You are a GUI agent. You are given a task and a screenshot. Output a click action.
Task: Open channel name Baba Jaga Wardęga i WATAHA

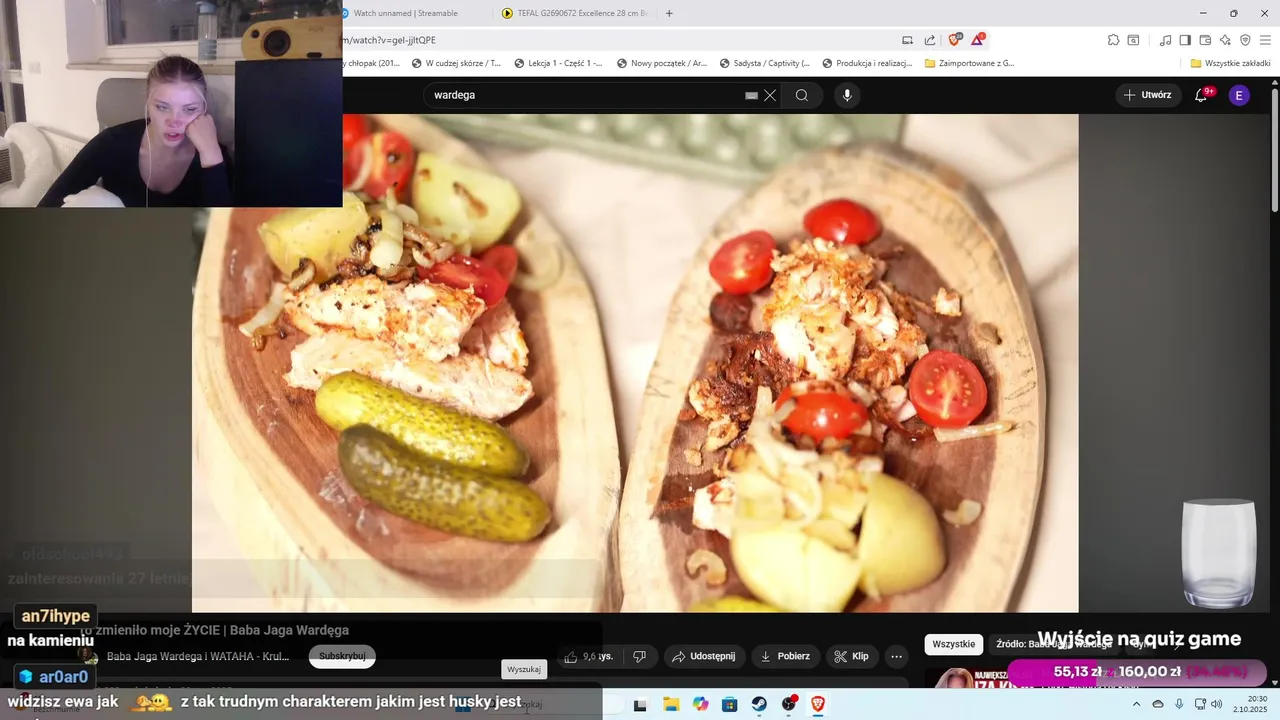pyautogui.click(x=198, y=656)
